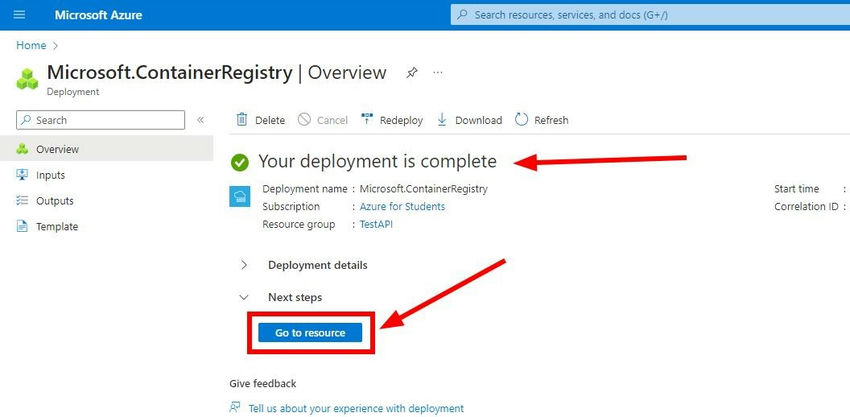Click the Download arrow icon
Screen dimensions: 850x417
(x=442, y=120)
